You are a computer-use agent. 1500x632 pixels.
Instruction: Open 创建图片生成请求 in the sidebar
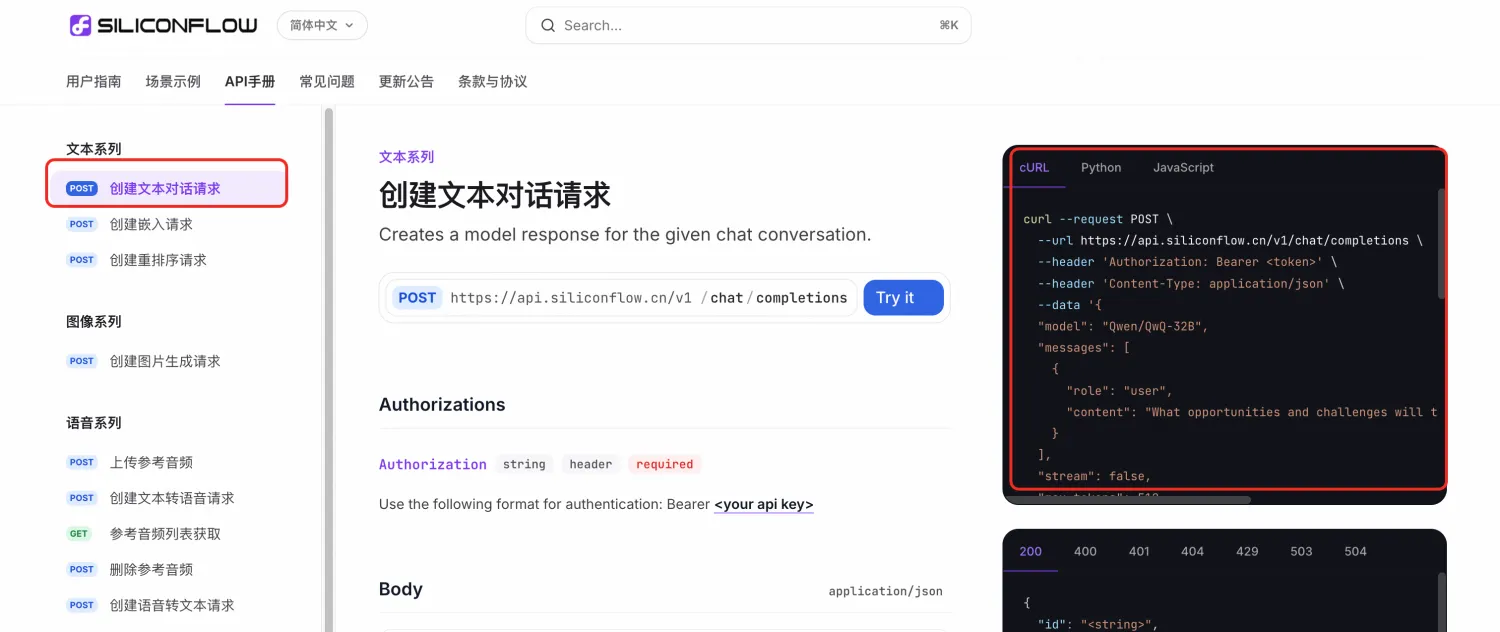[167, 361]
